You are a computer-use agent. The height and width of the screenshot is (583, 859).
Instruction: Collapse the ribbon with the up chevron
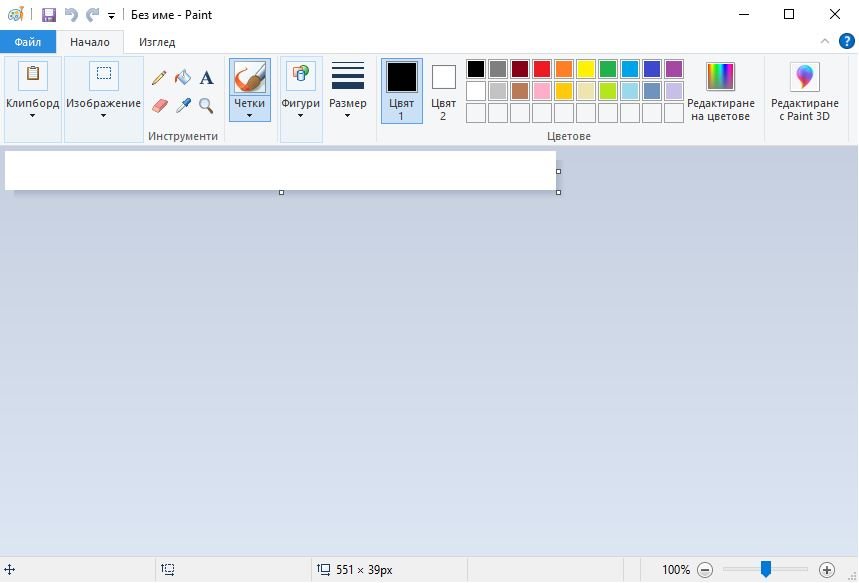tap(824, 41)
